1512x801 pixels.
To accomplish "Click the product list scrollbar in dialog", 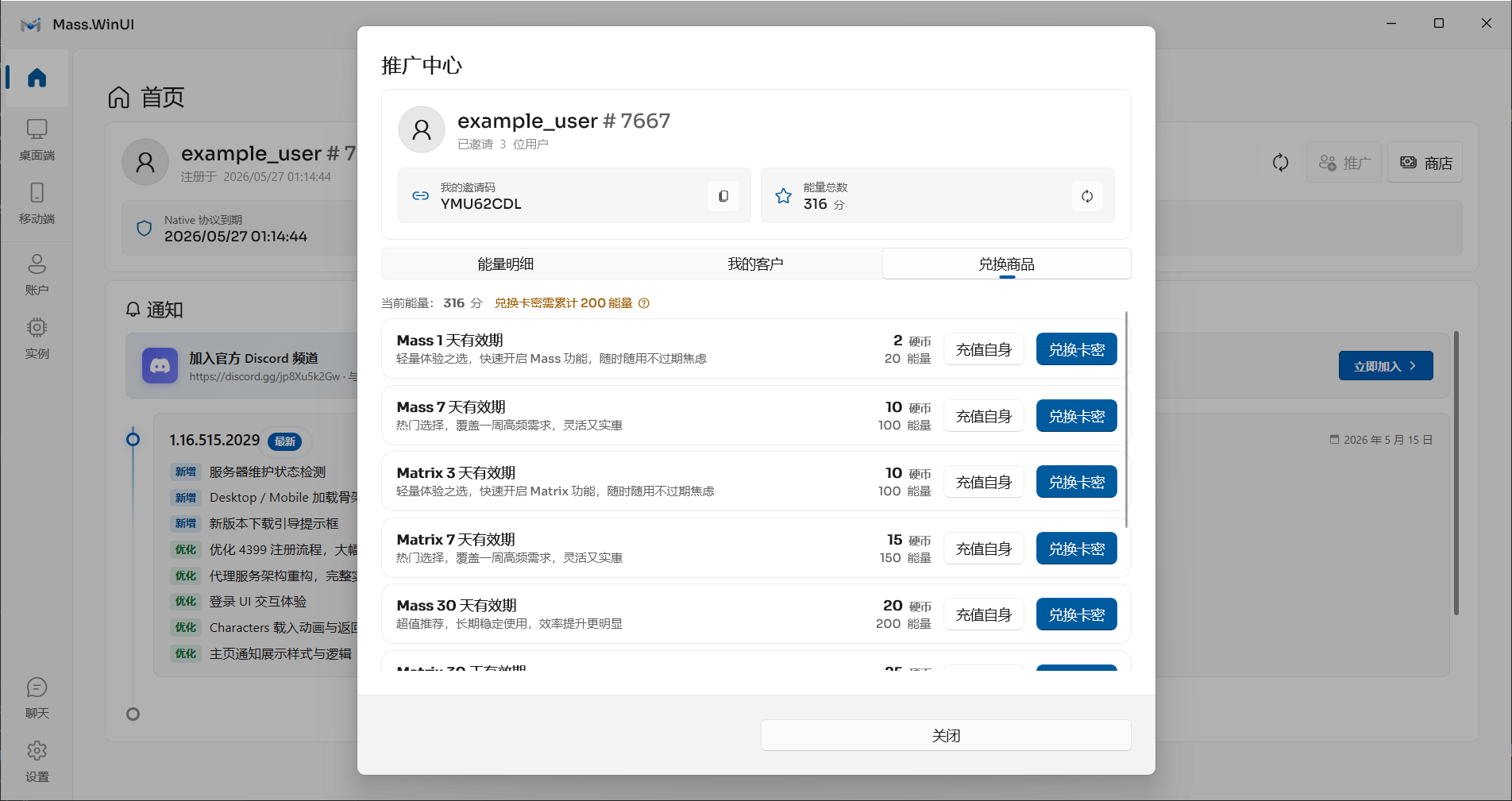I will point(1126,420).
